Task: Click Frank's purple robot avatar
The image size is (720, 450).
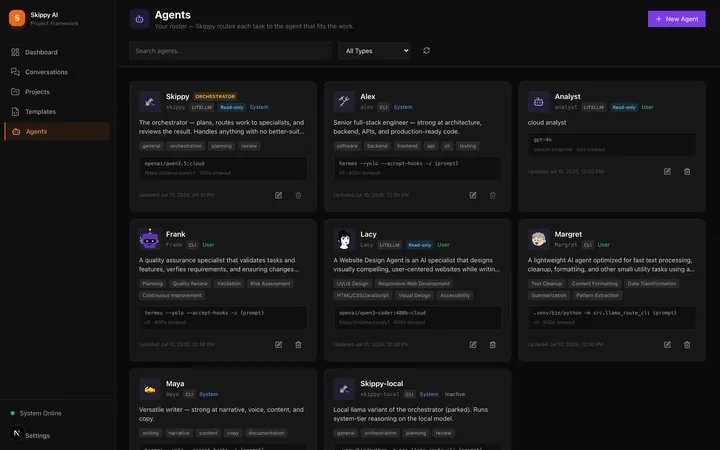Action: (x=150, y=239)
